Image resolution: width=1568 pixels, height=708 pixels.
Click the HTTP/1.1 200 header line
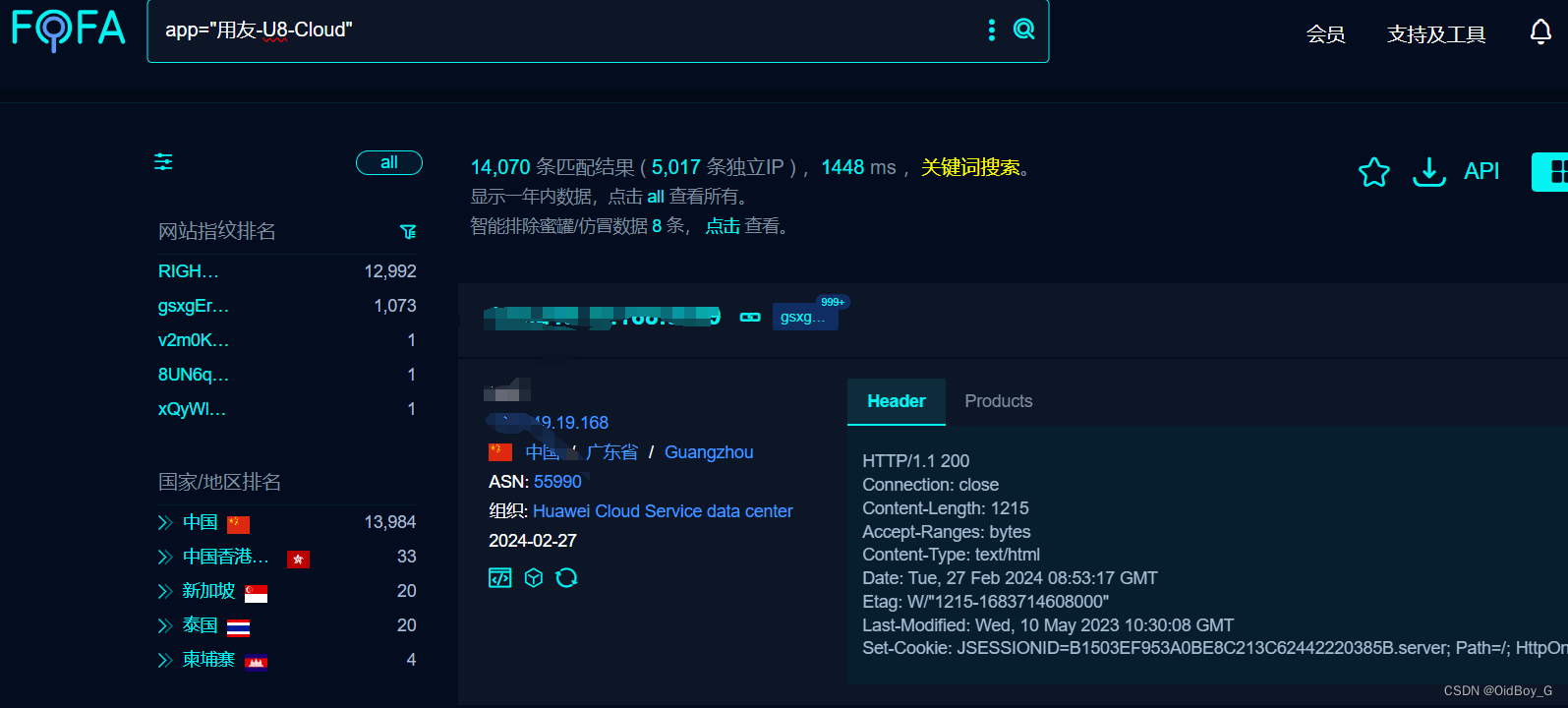pyautogui.click(x=916, y=461)
